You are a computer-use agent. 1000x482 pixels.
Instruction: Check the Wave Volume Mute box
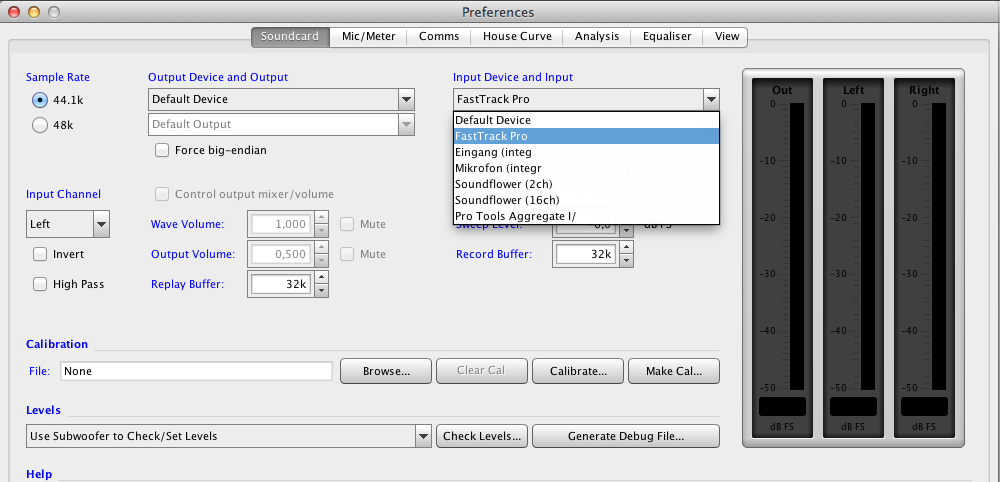coord(347,224)
